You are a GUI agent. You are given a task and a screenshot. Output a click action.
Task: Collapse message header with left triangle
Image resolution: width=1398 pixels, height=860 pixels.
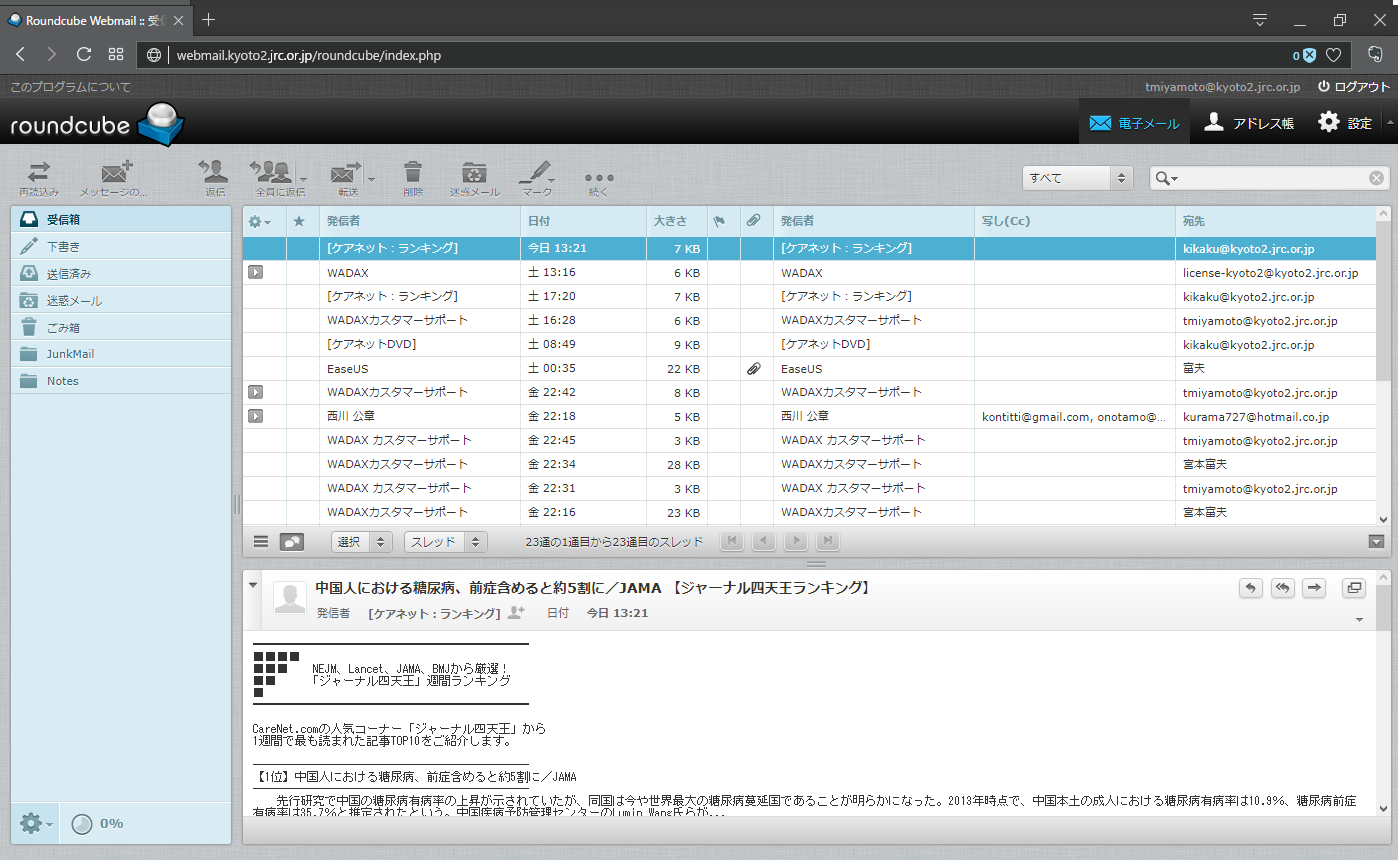click(x=253, y=585)
